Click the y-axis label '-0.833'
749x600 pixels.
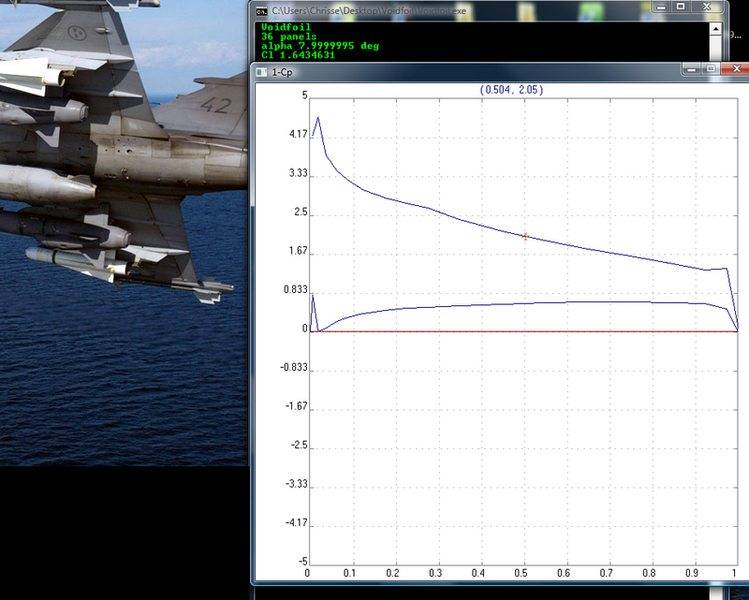[294, 367]
